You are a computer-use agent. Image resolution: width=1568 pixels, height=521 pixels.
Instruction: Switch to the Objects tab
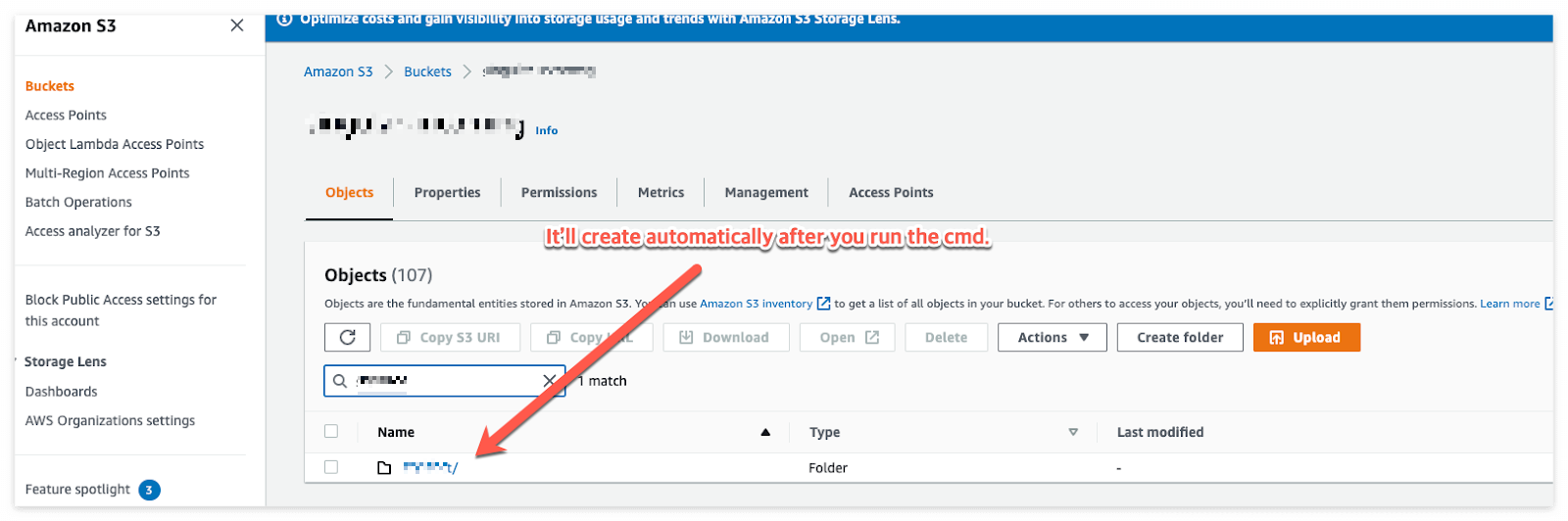click(349, 193)
